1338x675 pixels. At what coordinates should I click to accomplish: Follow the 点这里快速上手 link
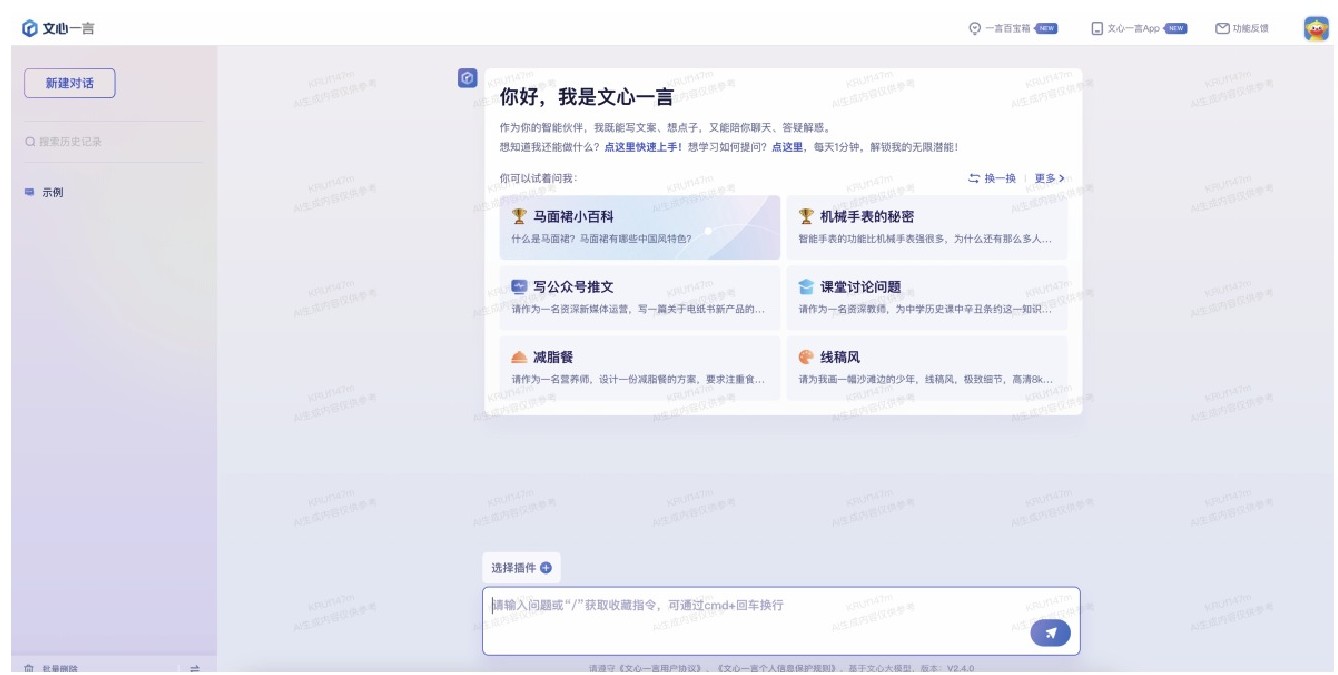click(x=643, y=147)
